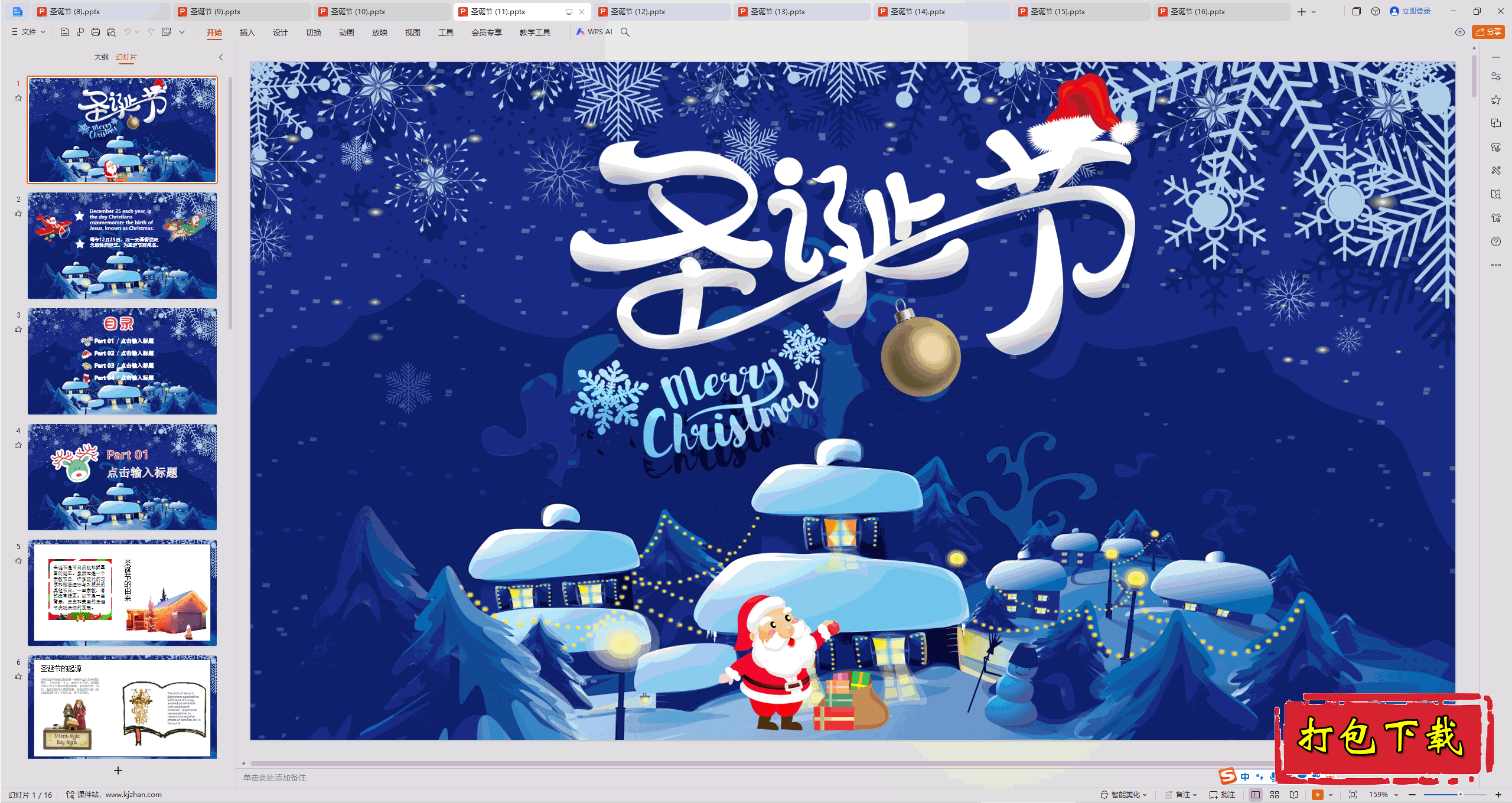Switch the left panel to 大纲 outline view
The image size is (1512, 803).
click(x=102, y=57)
